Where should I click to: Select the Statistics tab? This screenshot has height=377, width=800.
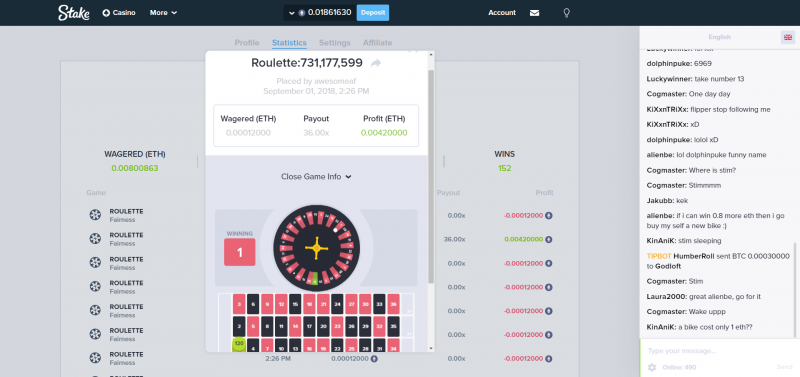(x=289, y=43)
